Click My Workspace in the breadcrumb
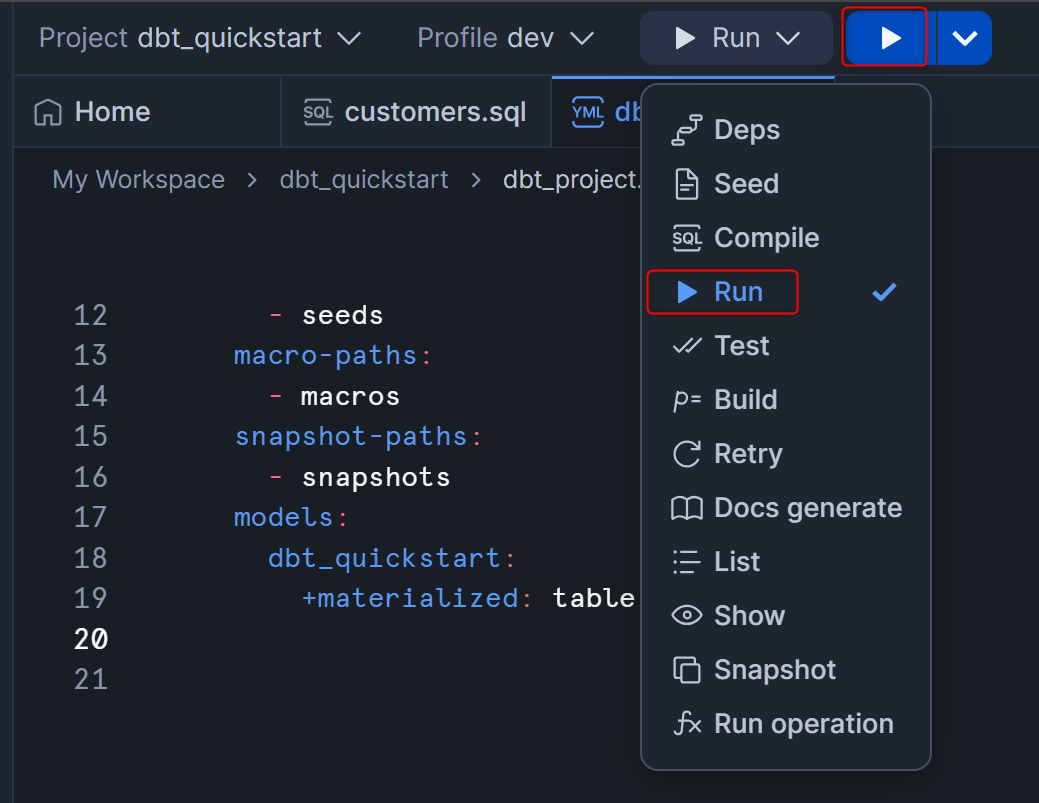The height and width of the screenshot is (803, 1039). (138, 180)
